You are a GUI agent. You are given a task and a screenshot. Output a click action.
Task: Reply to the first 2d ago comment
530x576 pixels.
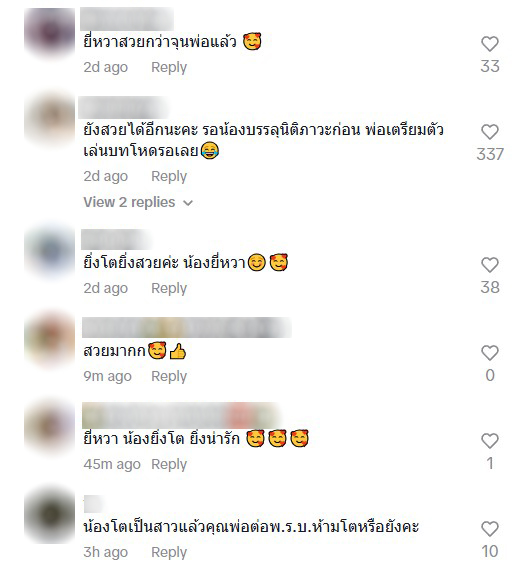(x=169, y=67)
